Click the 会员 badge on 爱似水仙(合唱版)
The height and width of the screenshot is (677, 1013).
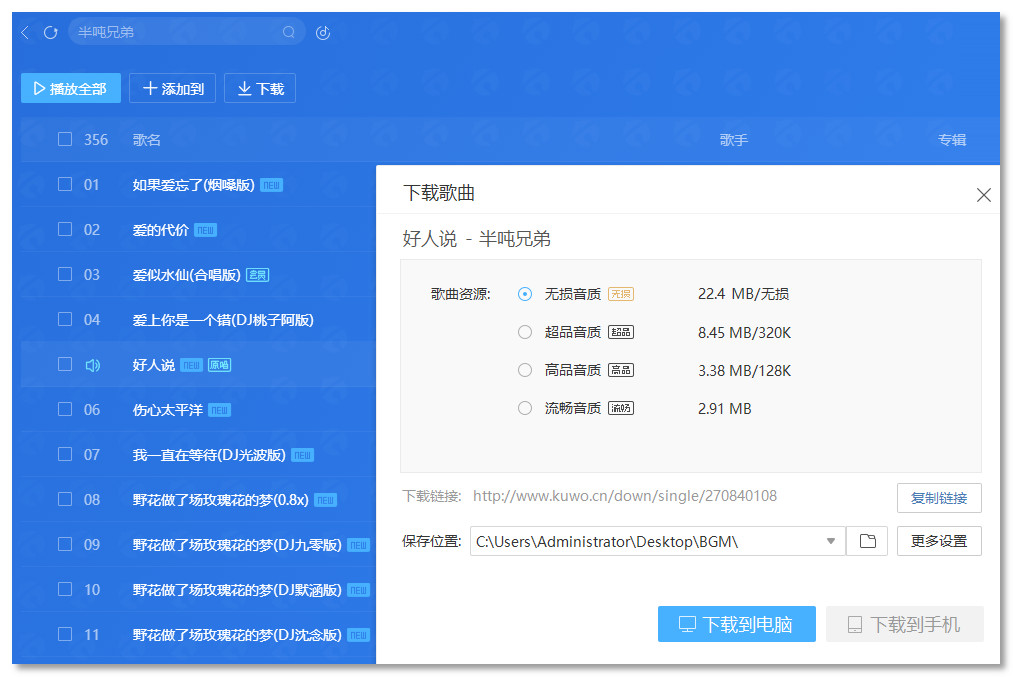(258, 275)
